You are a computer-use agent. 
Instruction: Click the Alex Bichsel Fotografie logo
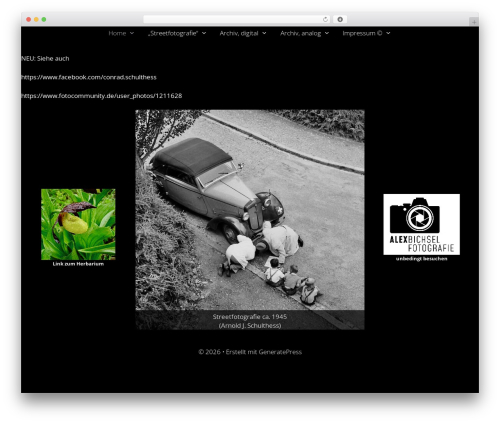pos(421,224)
